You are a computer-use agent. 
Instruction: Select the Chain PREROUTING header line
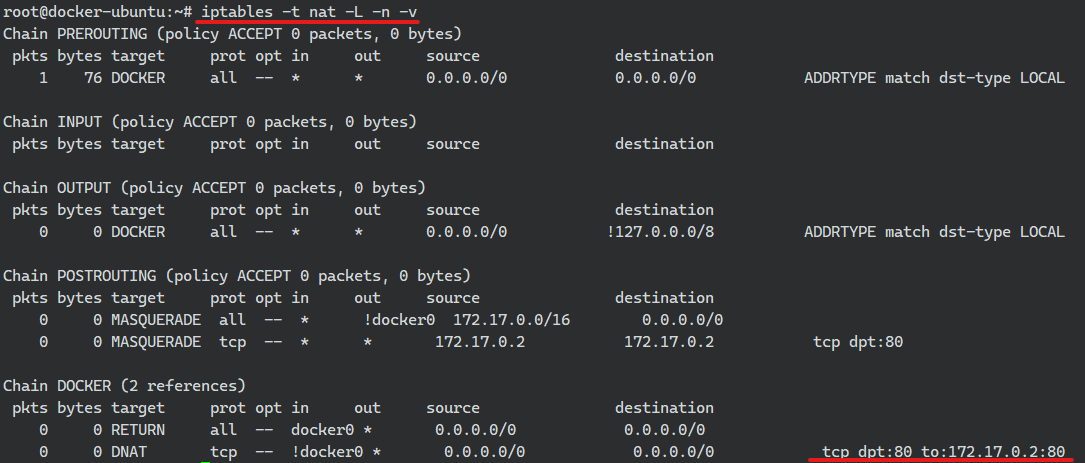click(232, 34)
